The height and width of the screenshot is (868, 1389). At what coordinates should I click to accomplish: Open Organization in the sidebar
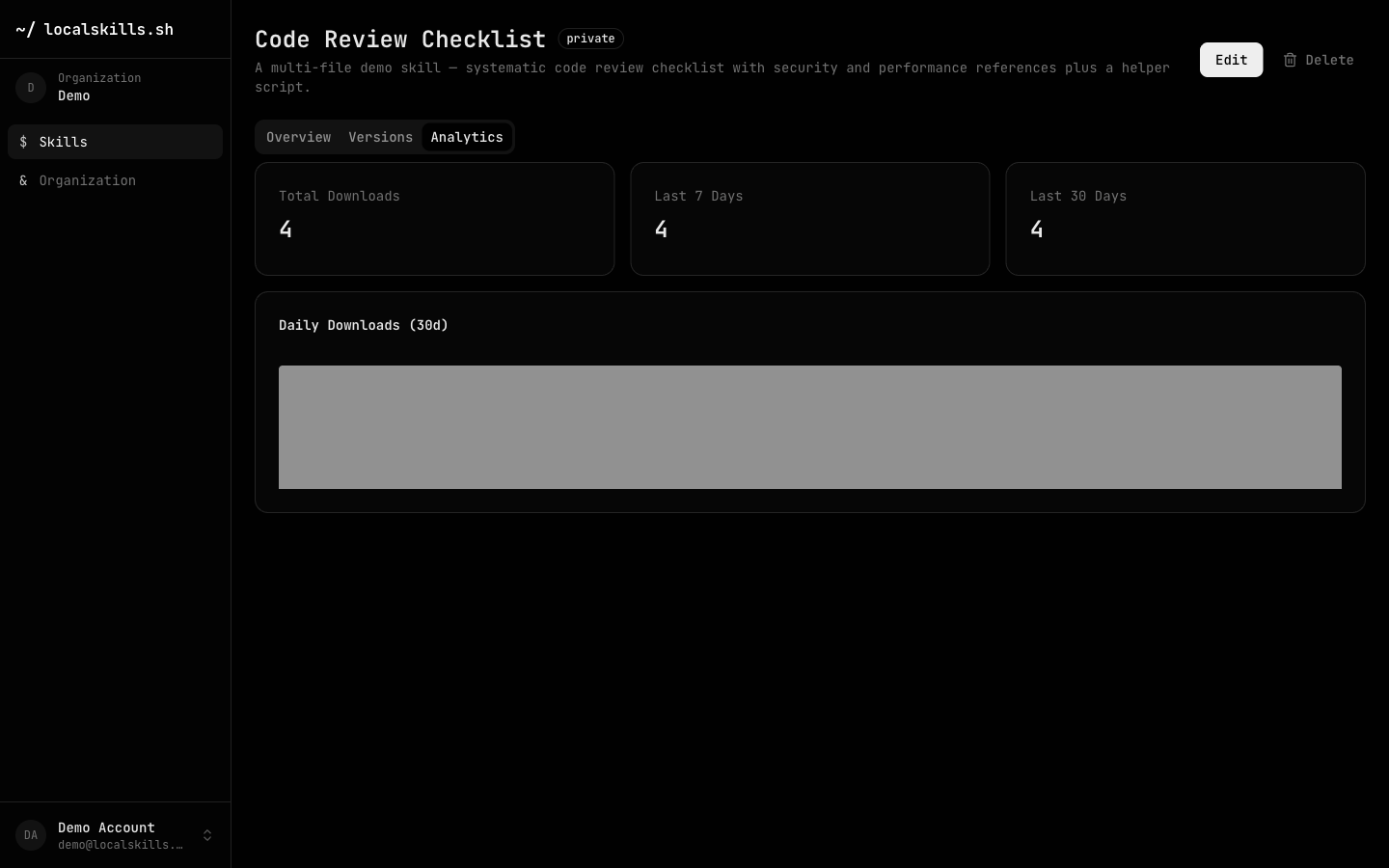click(x=115, y=180)
